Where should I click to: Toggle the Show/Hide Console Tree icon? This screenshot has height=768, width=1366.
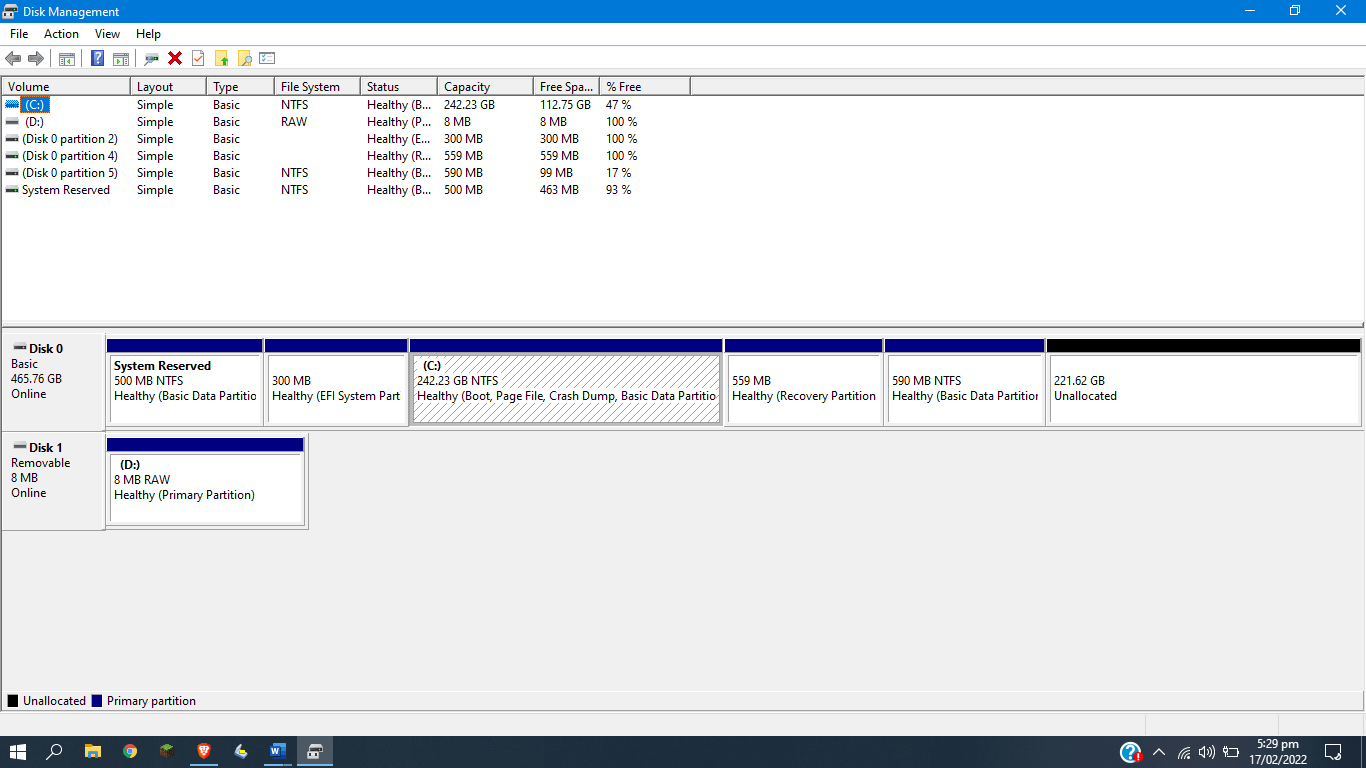[x=67, y=59]
